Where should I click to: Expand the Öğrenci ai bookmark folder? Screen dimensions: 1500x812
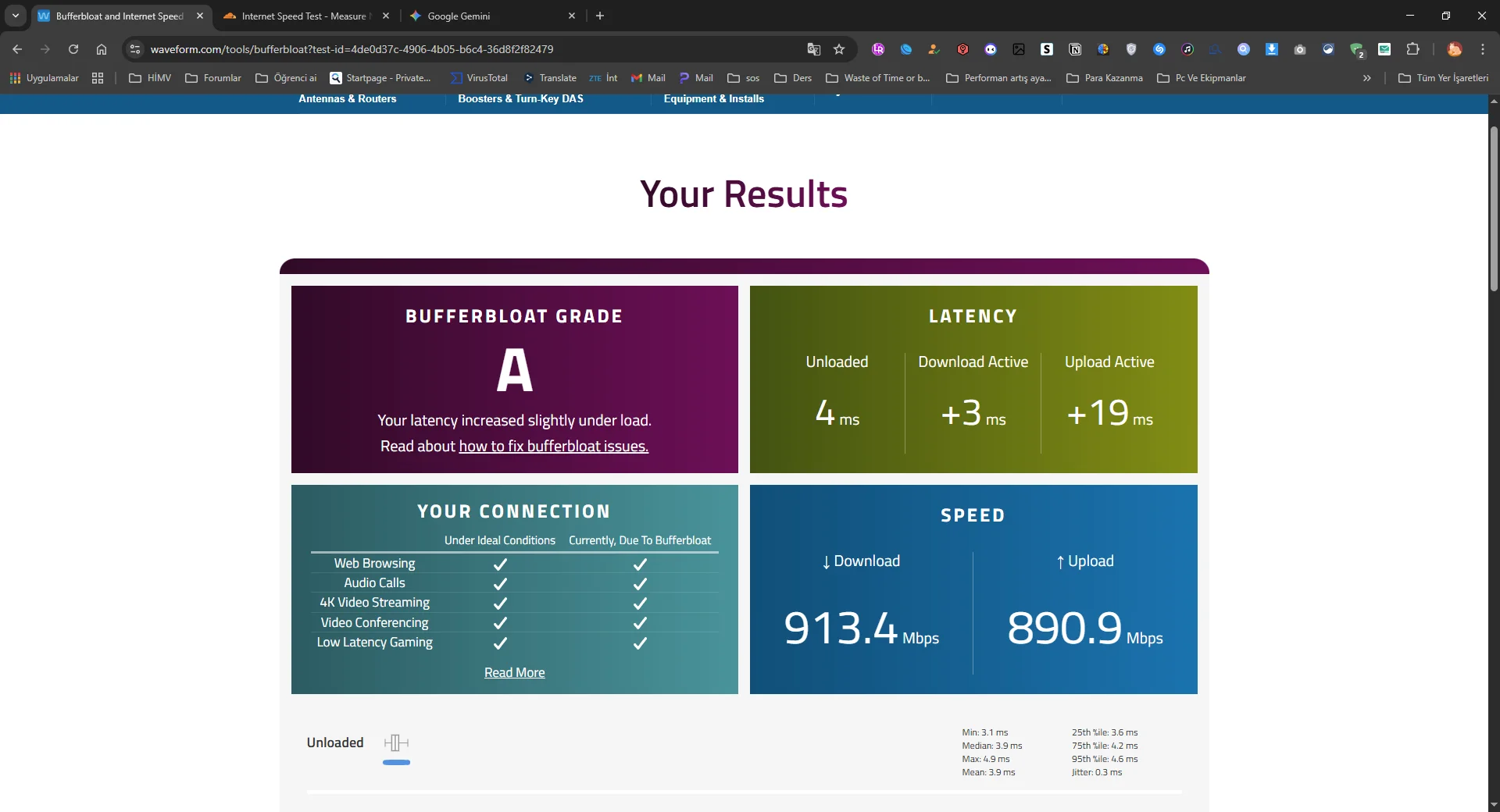(286, 78)
